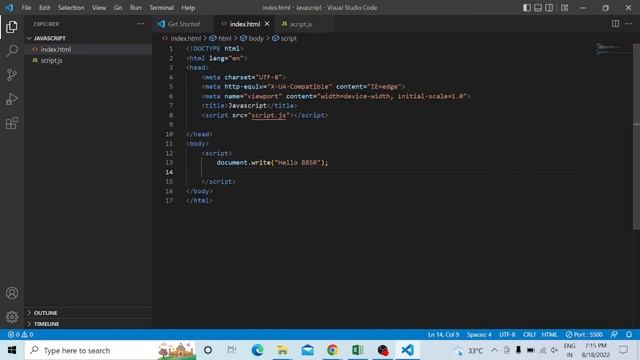640x360 pixels.
Task: Open the Selection menu
Action: pos(71,8)
